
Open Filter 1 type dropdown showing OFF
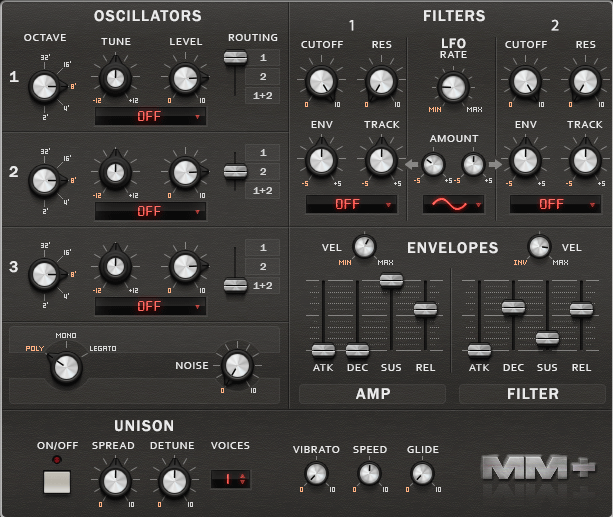click(x=351, y=204)
